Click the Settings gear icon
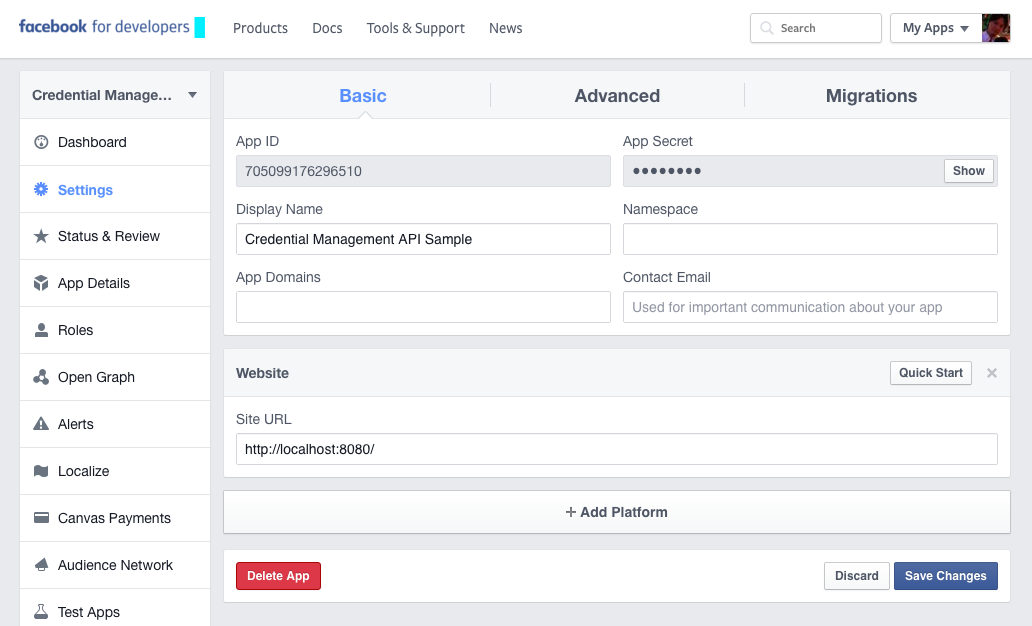This screenshot has height=626, width=1032. (x=41, y=190)
